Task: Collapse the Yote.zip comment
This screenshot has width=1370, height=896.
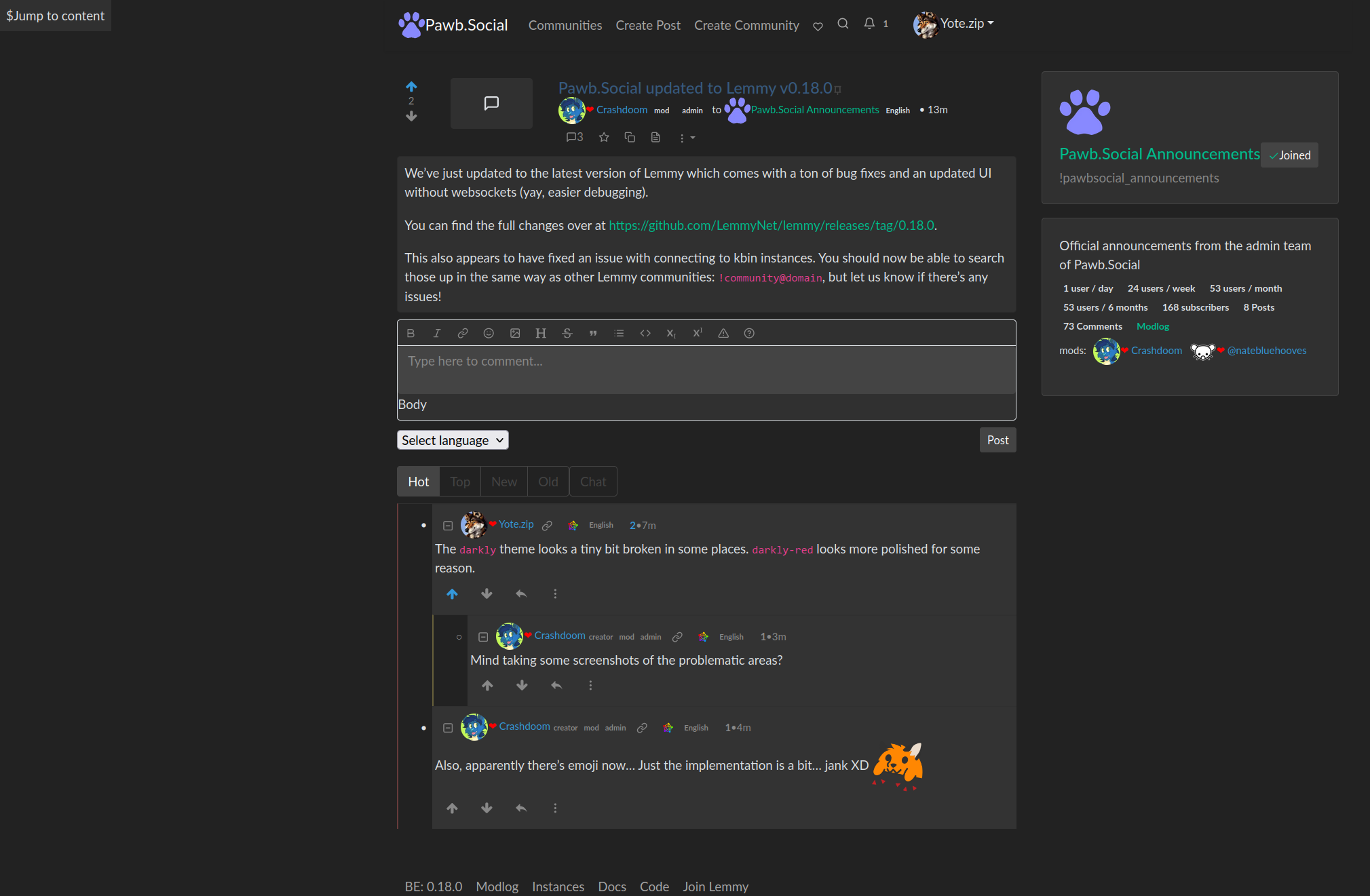Action: pos(448,526)
